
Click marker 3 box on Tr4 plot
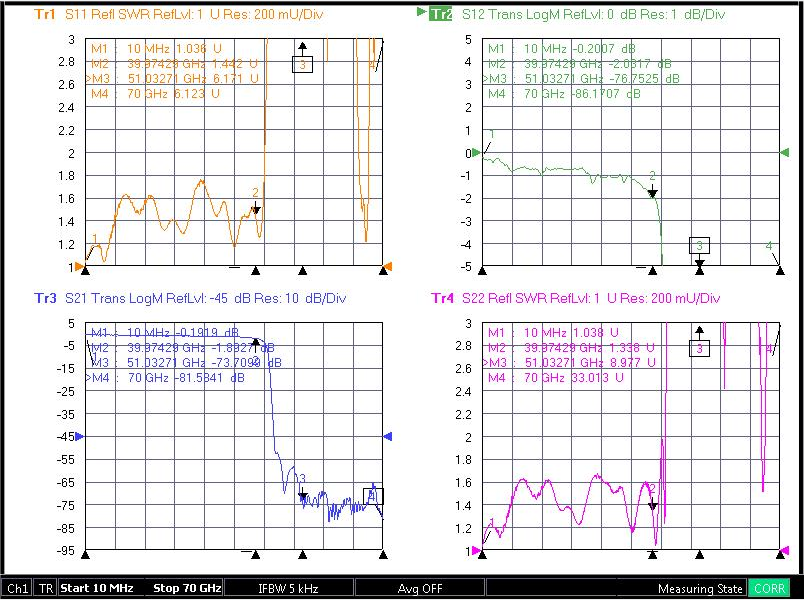(x=699, y=348)
